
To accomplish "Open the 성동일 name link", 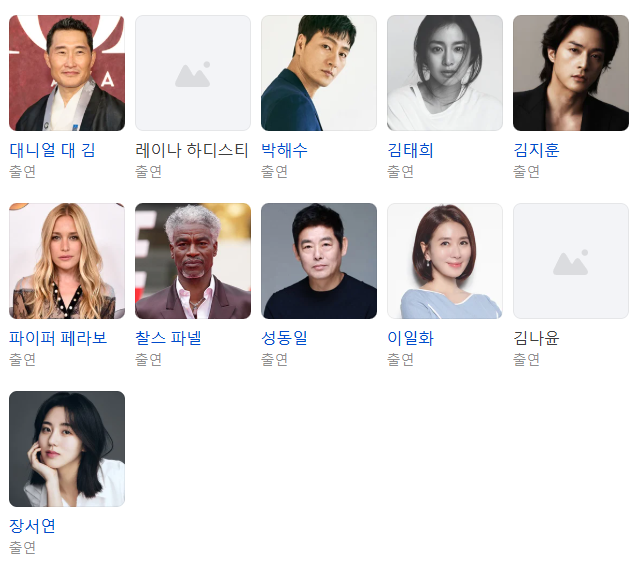I will [284, 338].
